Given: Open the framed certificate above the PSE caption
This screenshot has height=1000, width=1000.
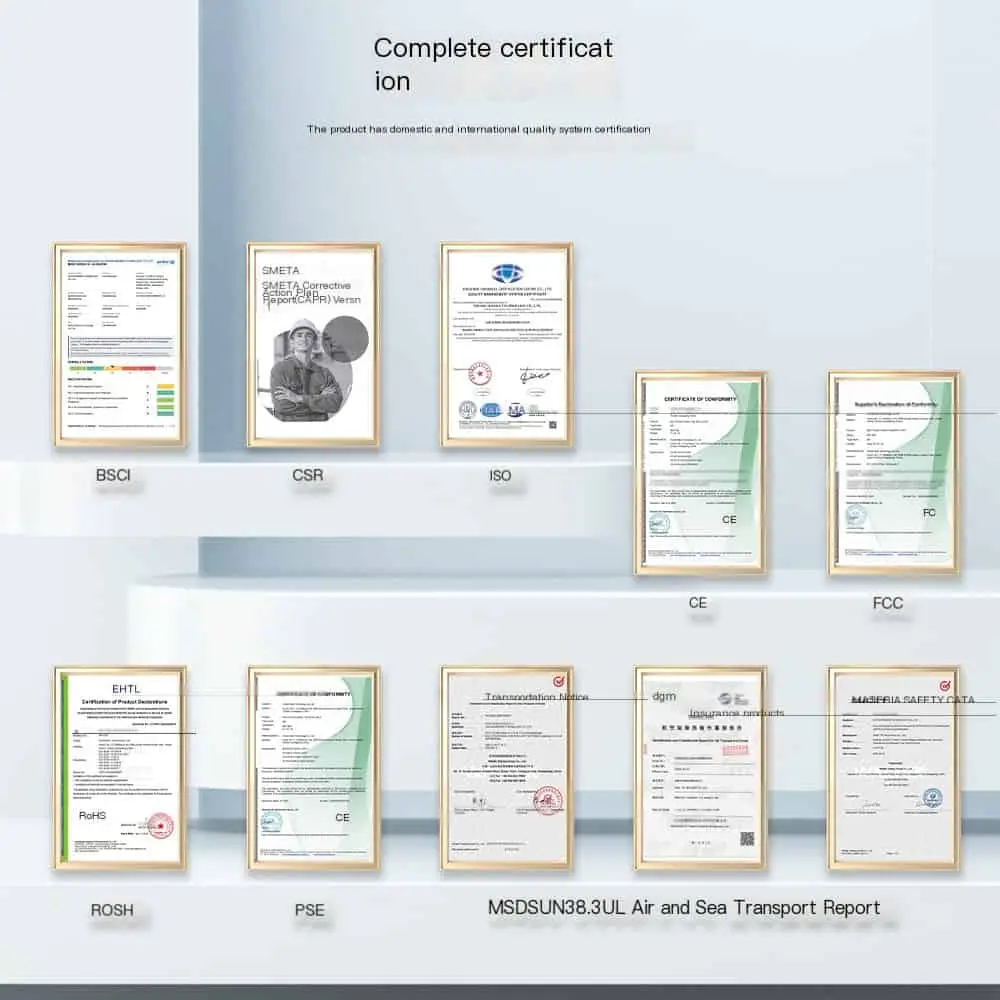Looking at the screenshot, I should point(314,768).
